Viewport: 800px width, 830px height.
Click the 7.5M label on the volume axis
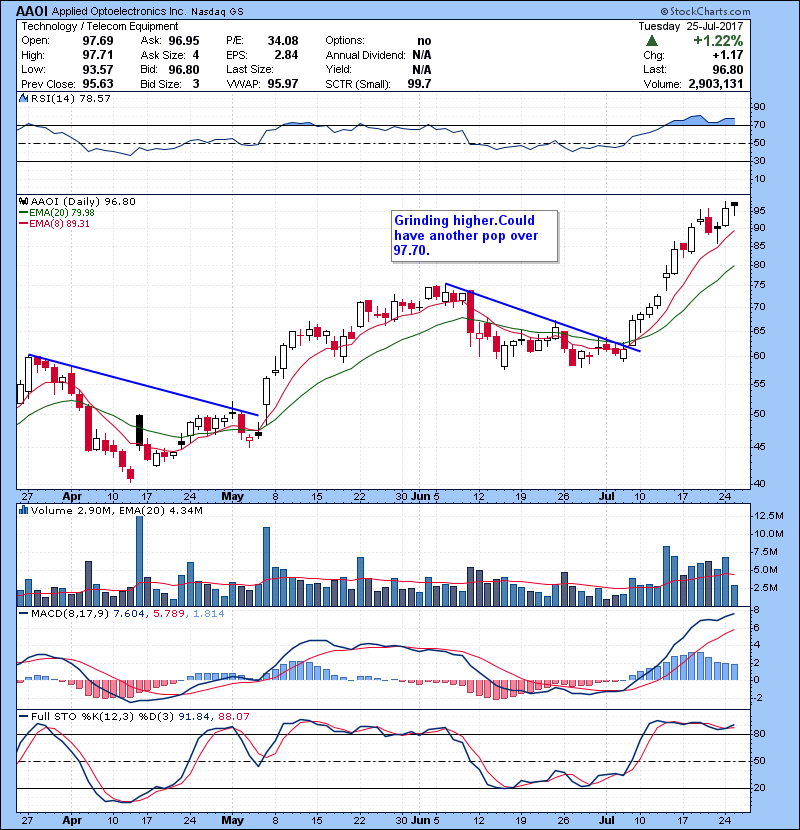tap(766, 552)
